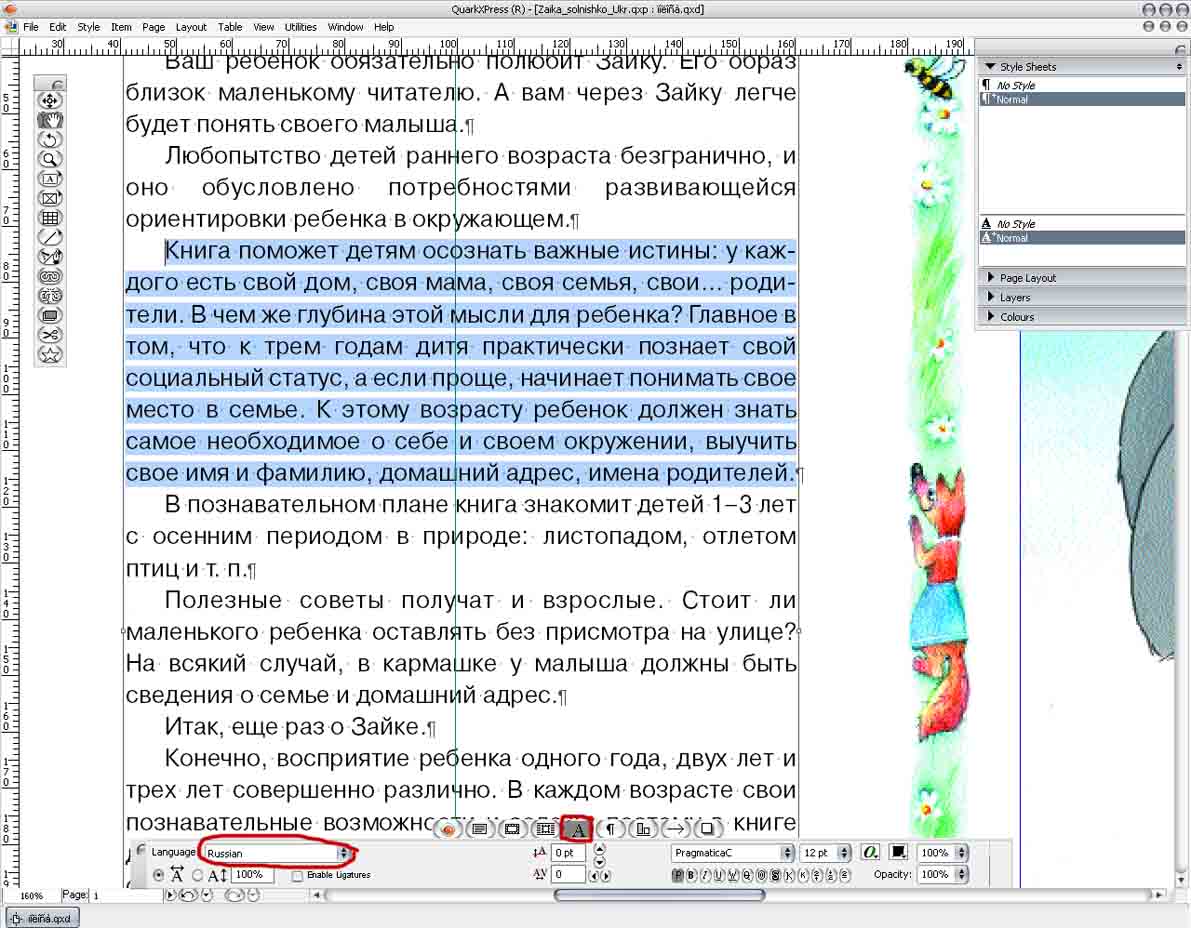Select the Tables tool
1191x928 pixels.
coord(50,218)
